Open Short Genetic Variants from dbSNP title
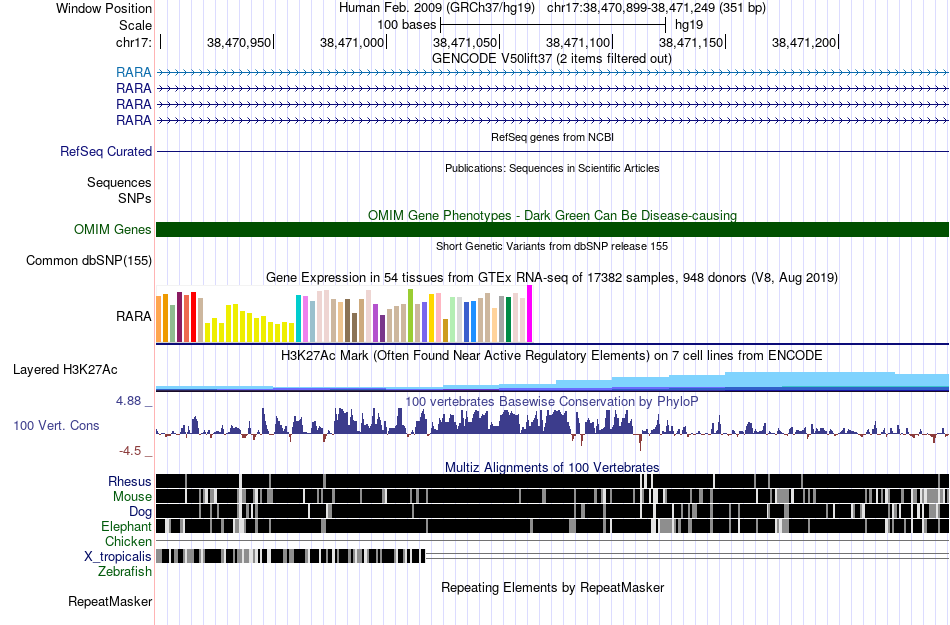The width and height of the screenshot is (950, 625). [x=552, y=246]
